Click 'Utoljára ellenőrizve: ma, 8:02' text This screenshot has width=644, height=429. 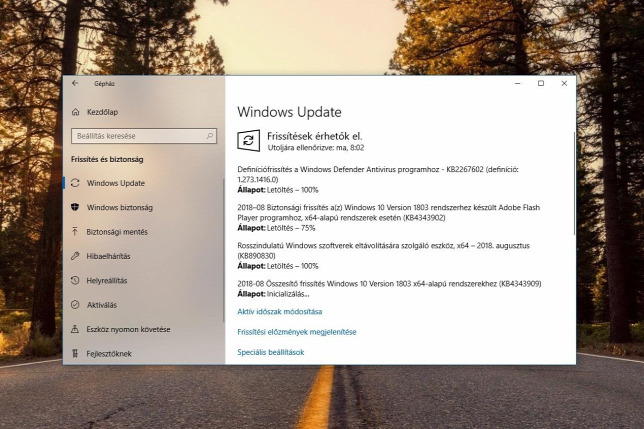coord(316,148)
